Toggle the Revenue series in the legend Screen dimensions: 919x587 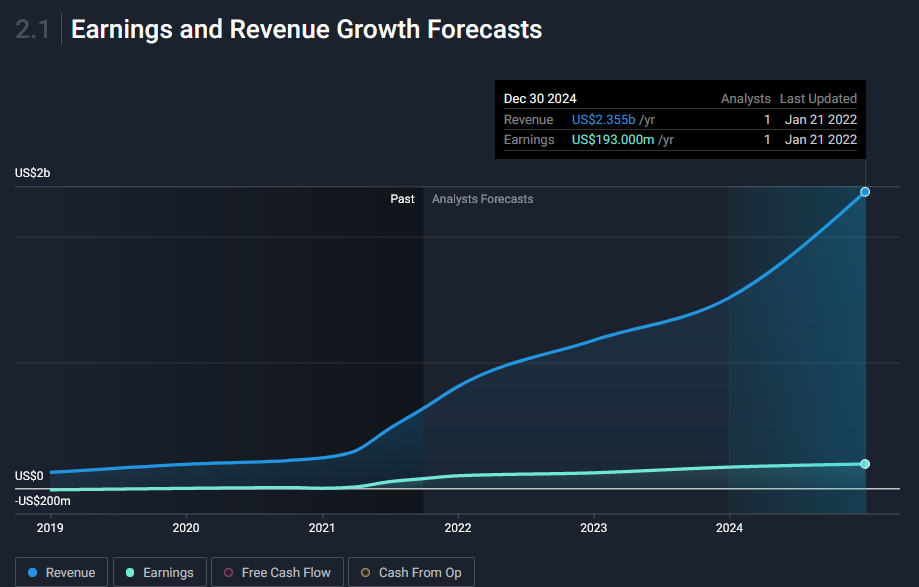click(62, 572)
